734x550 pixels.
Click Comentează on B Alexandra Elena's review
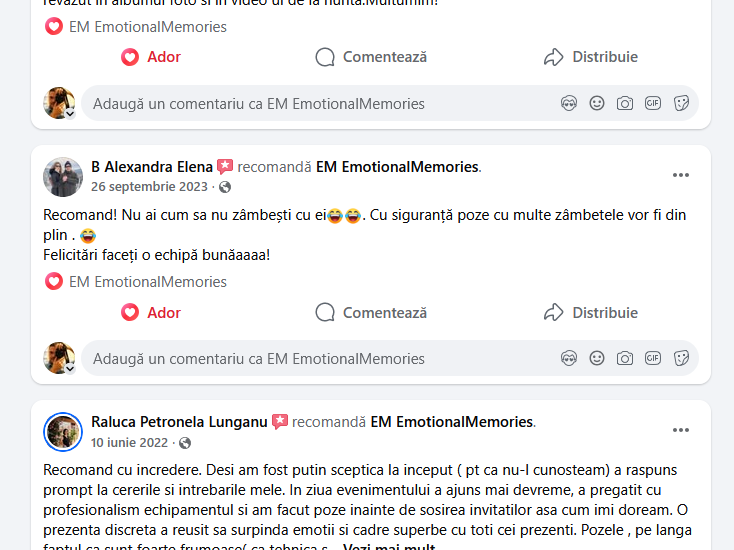pos(371,312)
